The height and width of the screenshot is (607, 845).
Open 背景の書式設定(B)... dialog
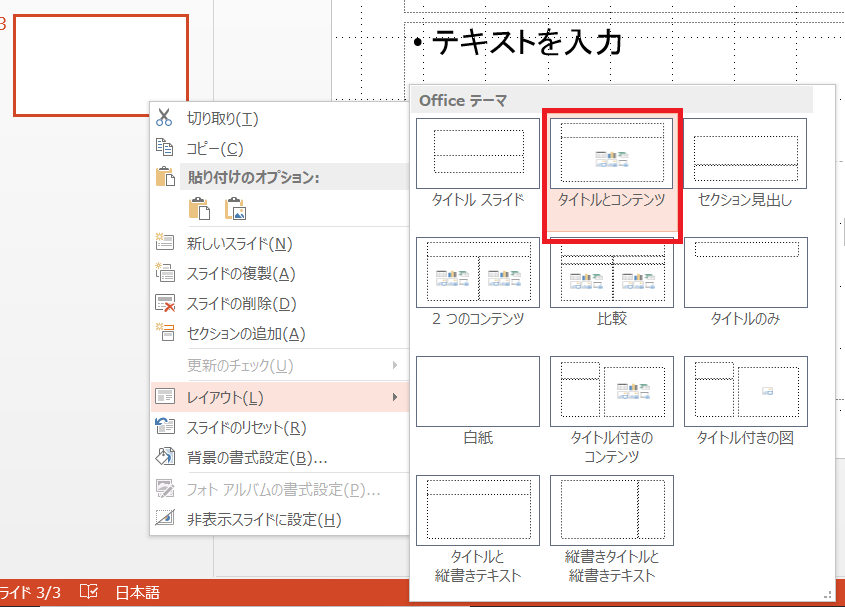coord(279,458)
